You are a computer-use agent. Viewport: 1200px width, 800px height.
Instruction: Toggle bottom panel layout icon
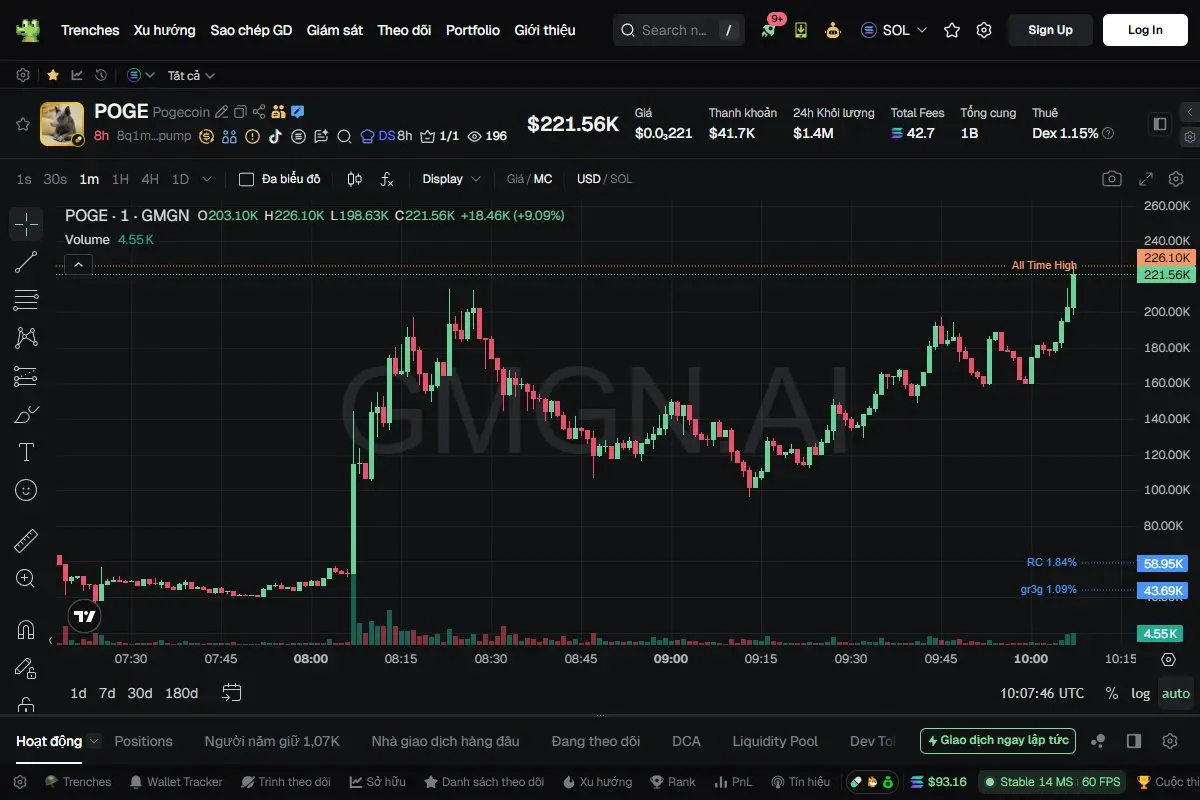(x=1134, y=741)
